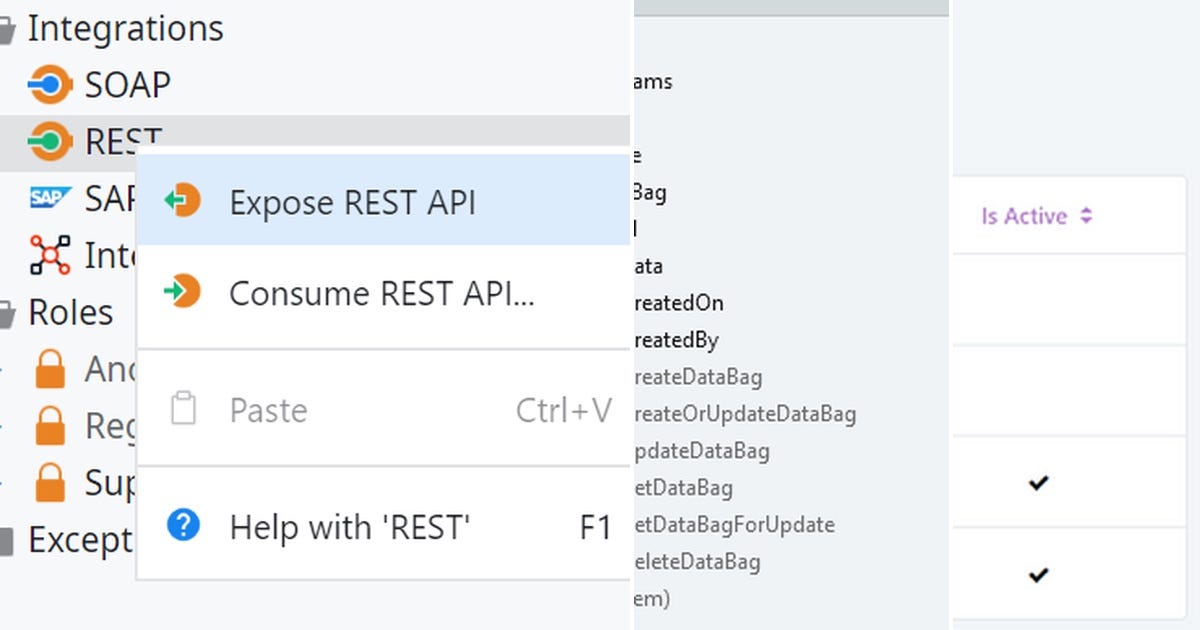Click the SAP integration icon
The image size is (1200, 630).
click(49, 198)
